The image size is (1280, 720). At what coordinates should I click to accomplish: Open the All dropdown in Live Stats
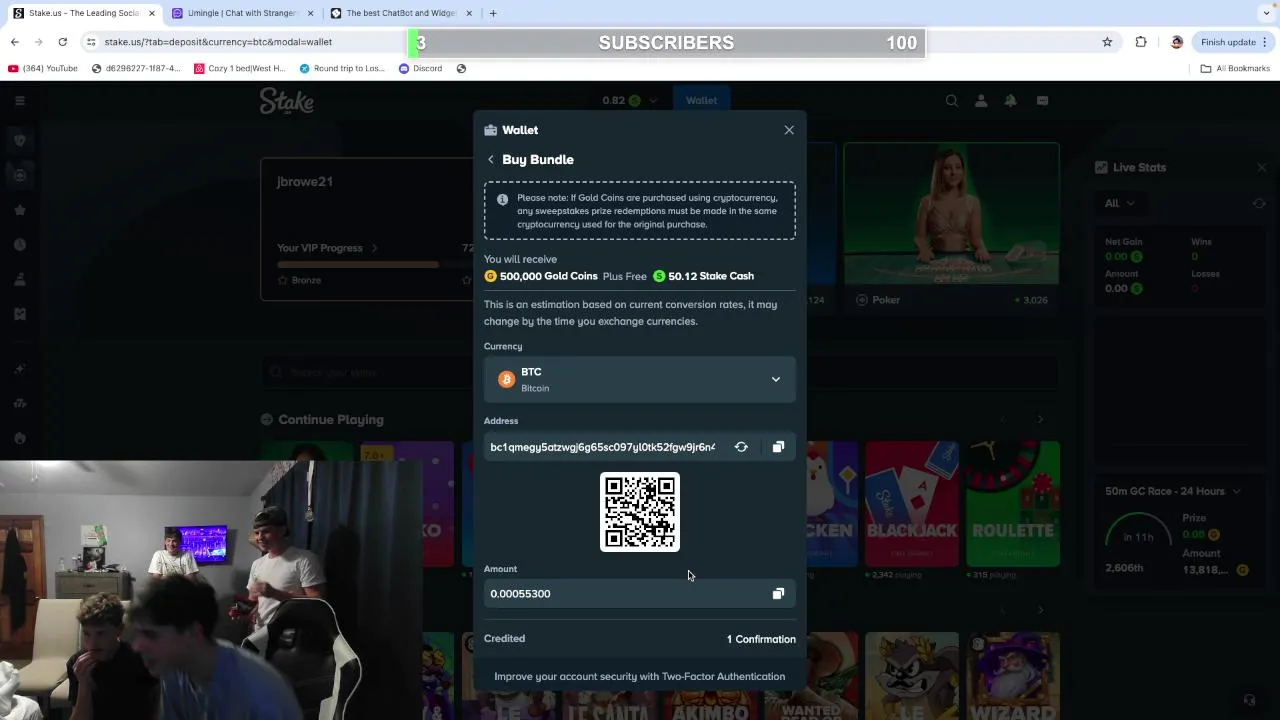(x=1119, y=203)
